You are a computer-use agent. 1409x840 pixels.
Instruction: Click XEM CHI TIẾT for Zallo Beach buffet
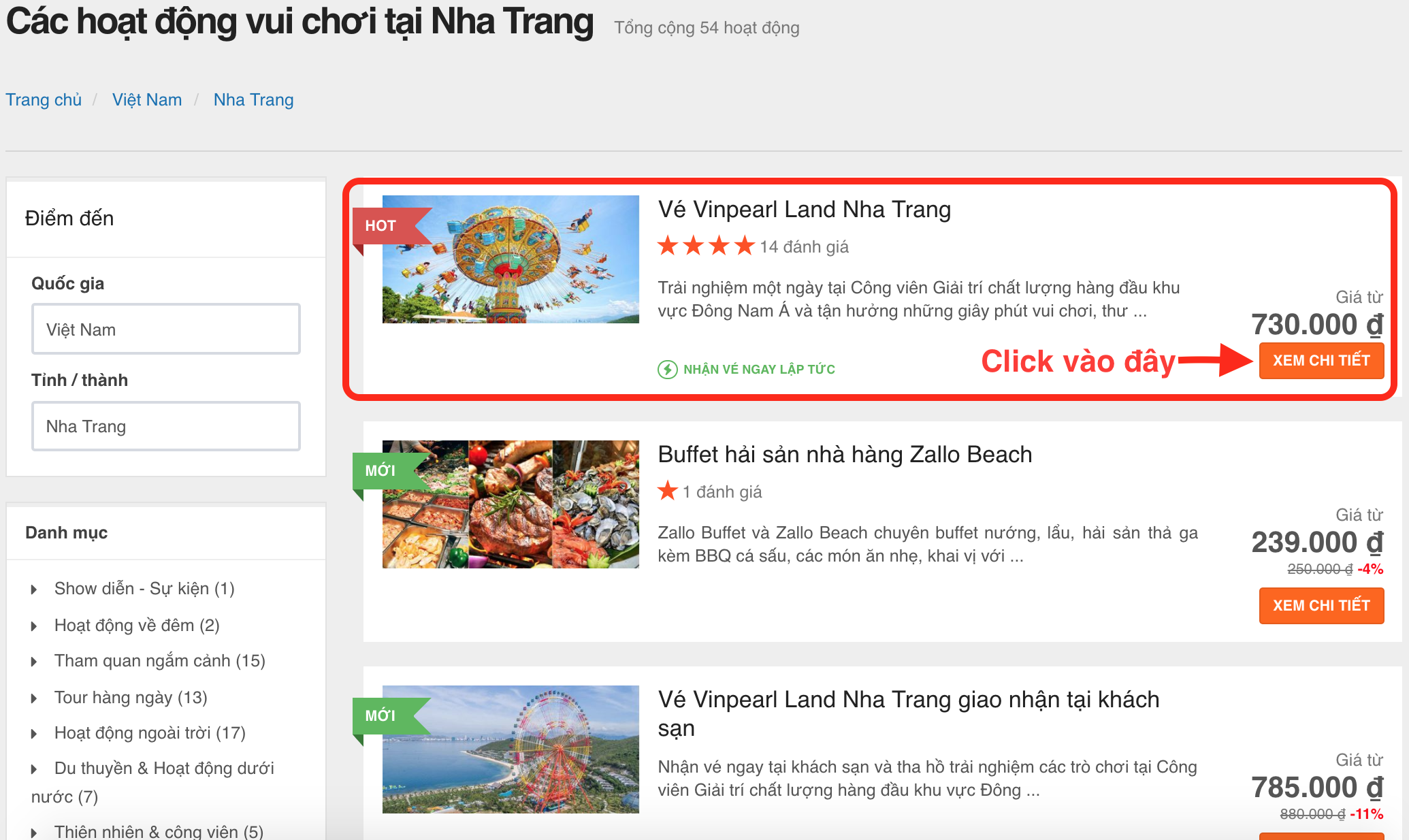click(x=1321, y=606)
